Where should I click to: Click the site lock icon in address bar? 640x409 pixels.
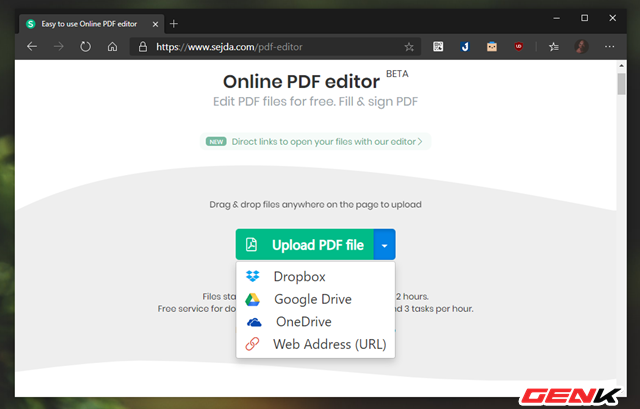coord(143,46)
